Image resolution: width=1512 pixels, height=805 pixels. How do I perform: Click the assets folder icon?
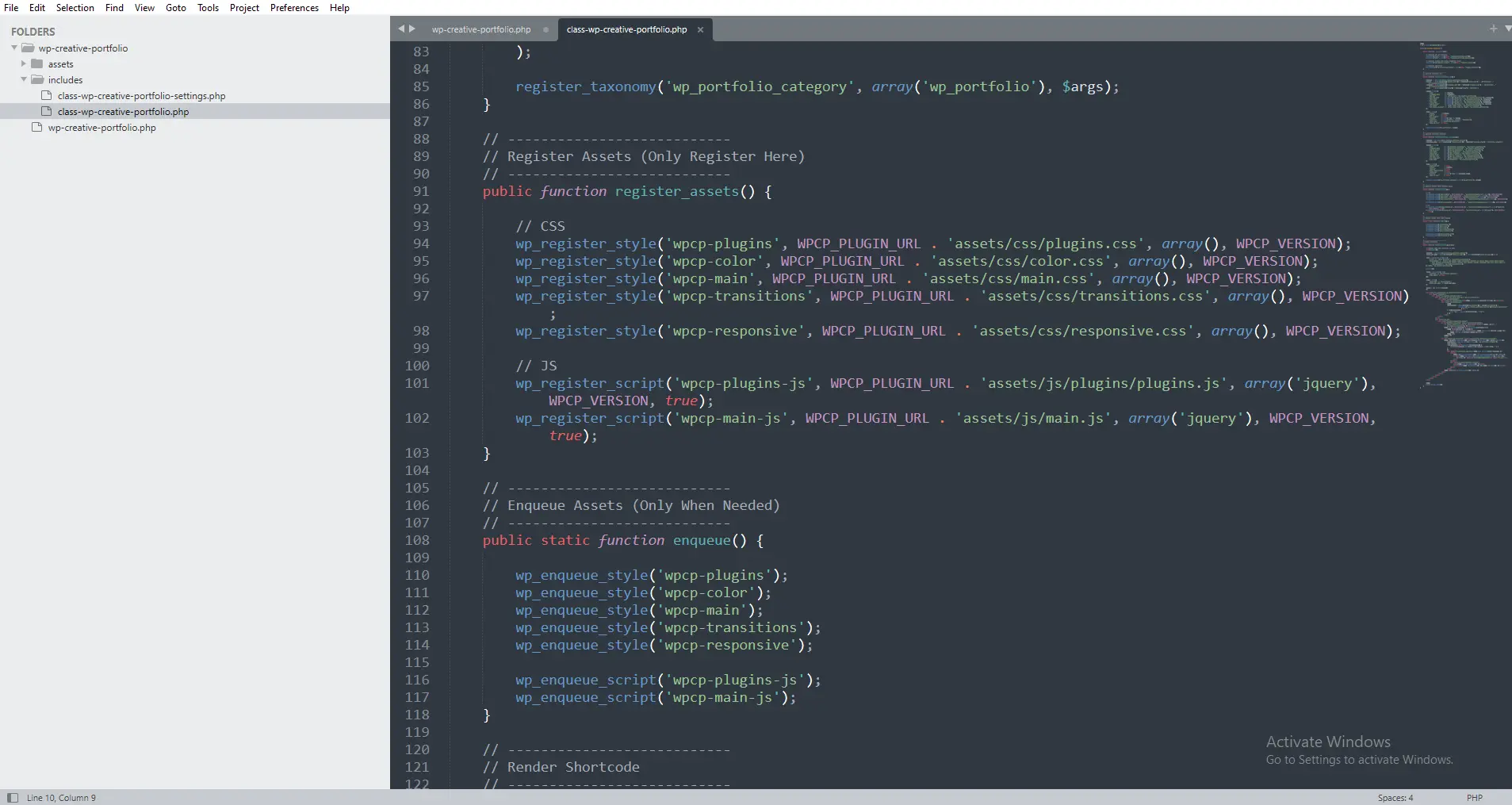tap(37, 64)
